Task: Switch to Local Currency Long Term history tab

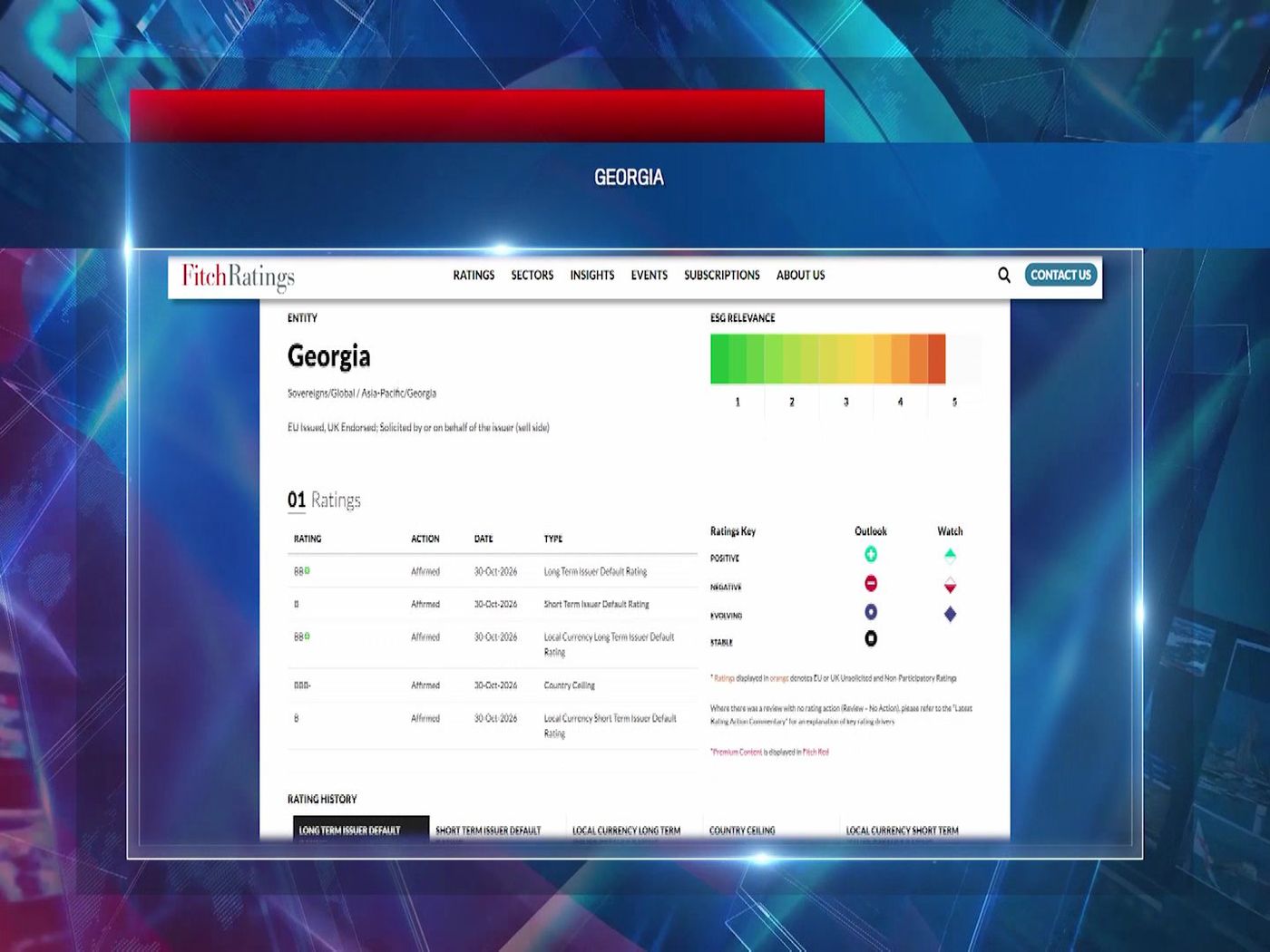Action: point(626,831)
